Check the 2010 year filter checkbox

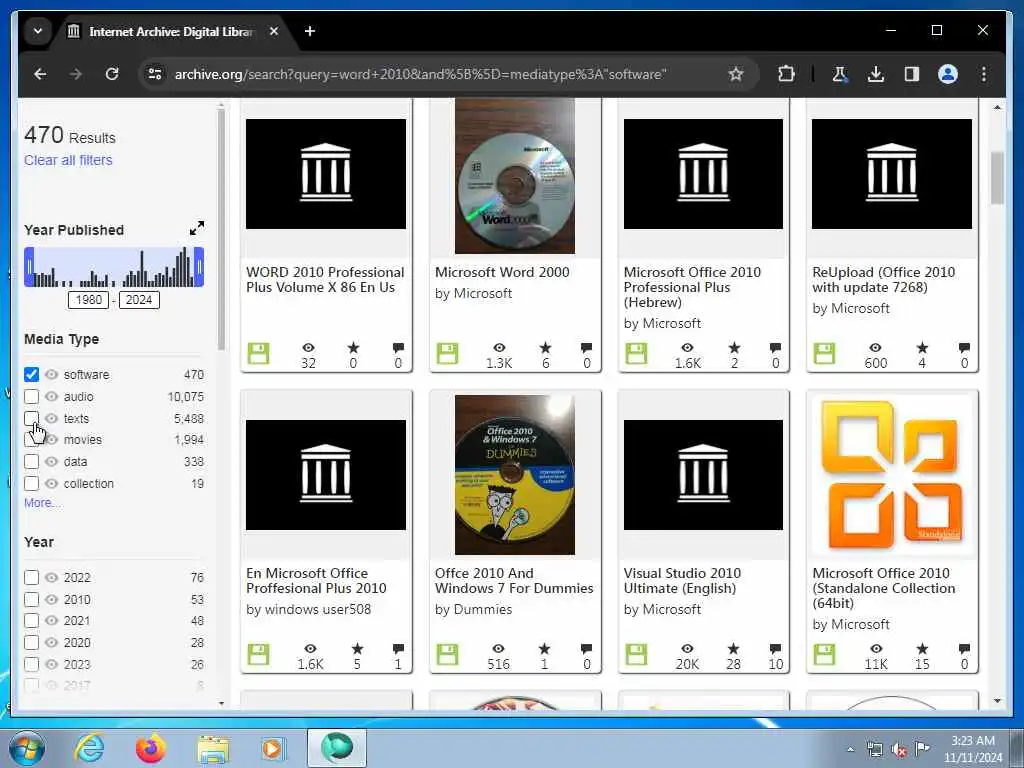coord(31,600)
